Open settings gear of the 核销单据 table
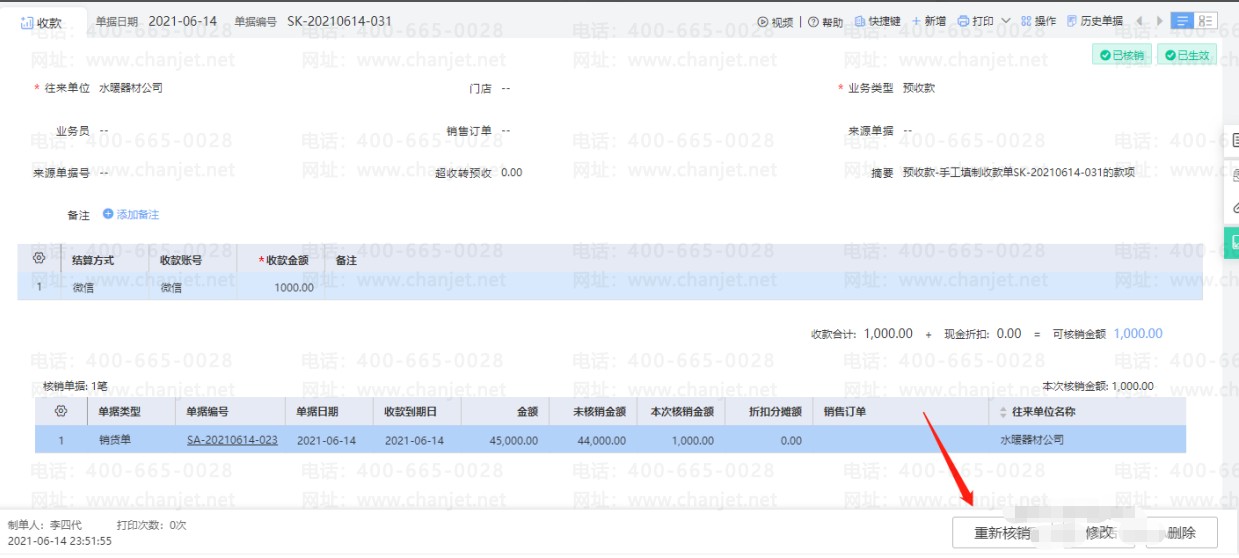Viewport: 1239px width, 558px height. [61, 411]
